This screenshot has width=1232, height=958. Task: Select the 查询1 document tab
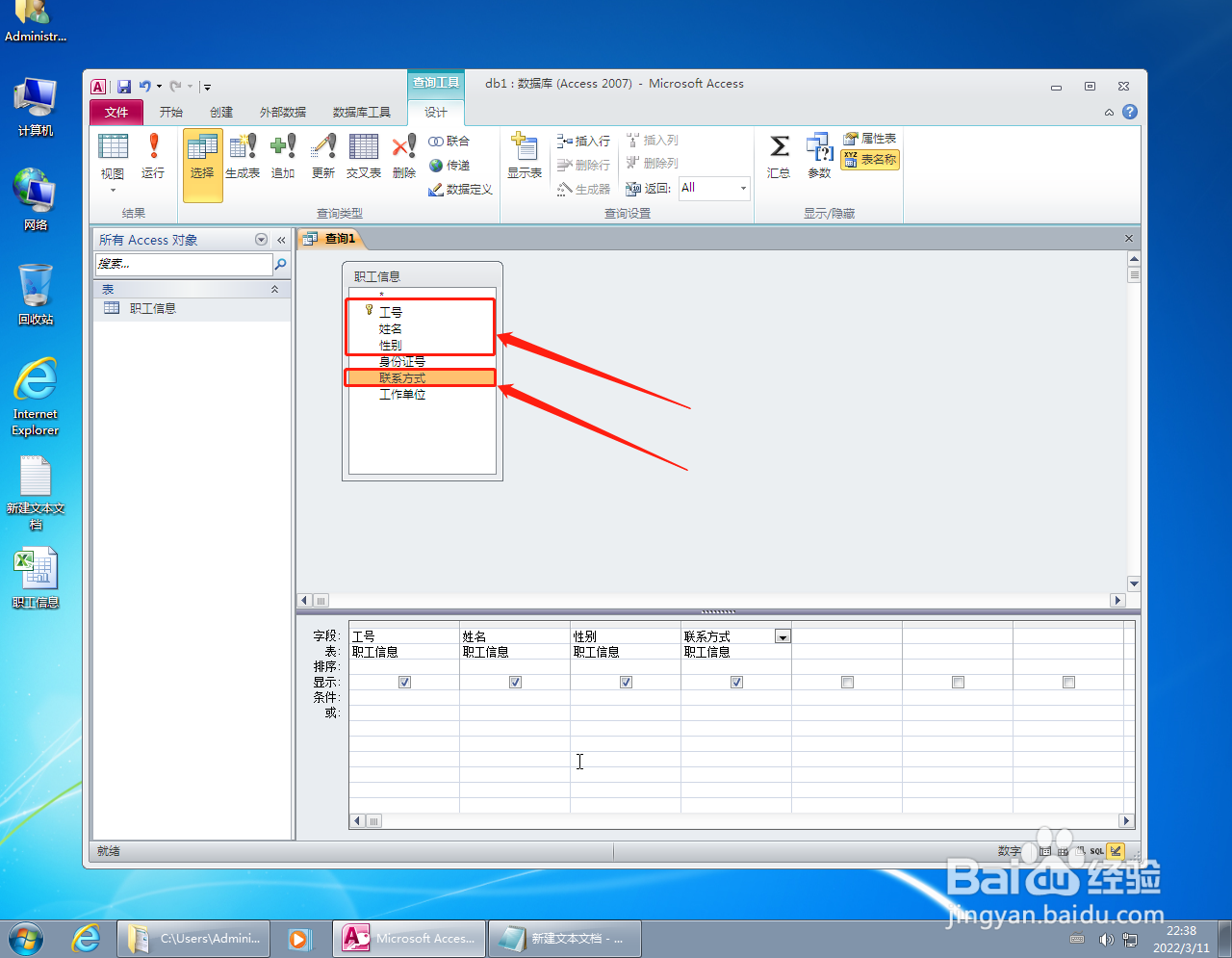click(x=330, y=238)
